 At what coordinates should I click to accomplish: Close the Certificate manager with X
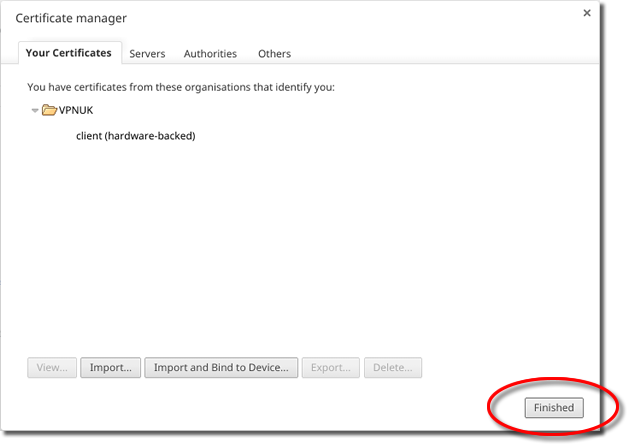pyautogui.click(x=585, y=13)
